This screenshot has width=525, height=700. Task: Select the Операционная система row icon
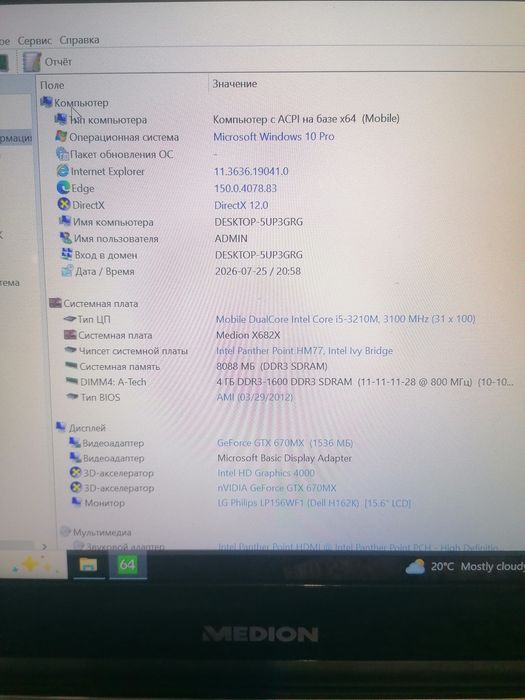click(61, 136)
